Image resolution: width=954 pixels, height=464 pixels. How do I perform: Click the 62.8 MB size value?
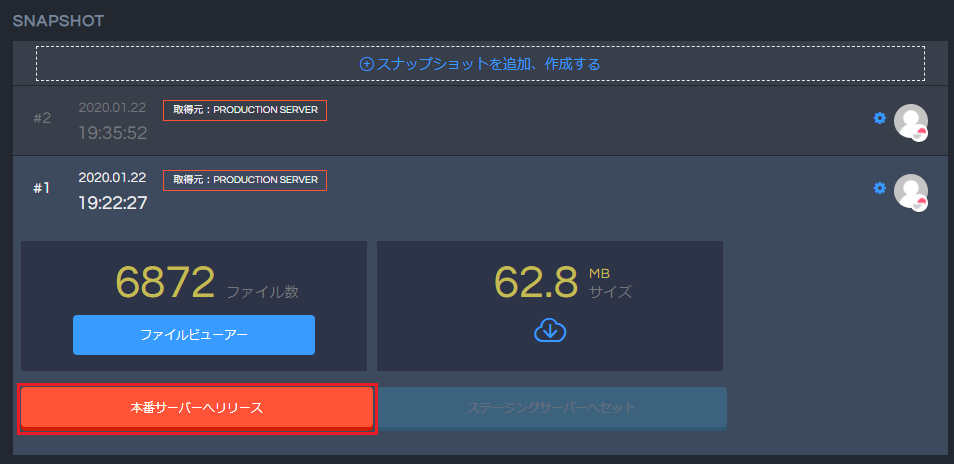coord(536,283)
